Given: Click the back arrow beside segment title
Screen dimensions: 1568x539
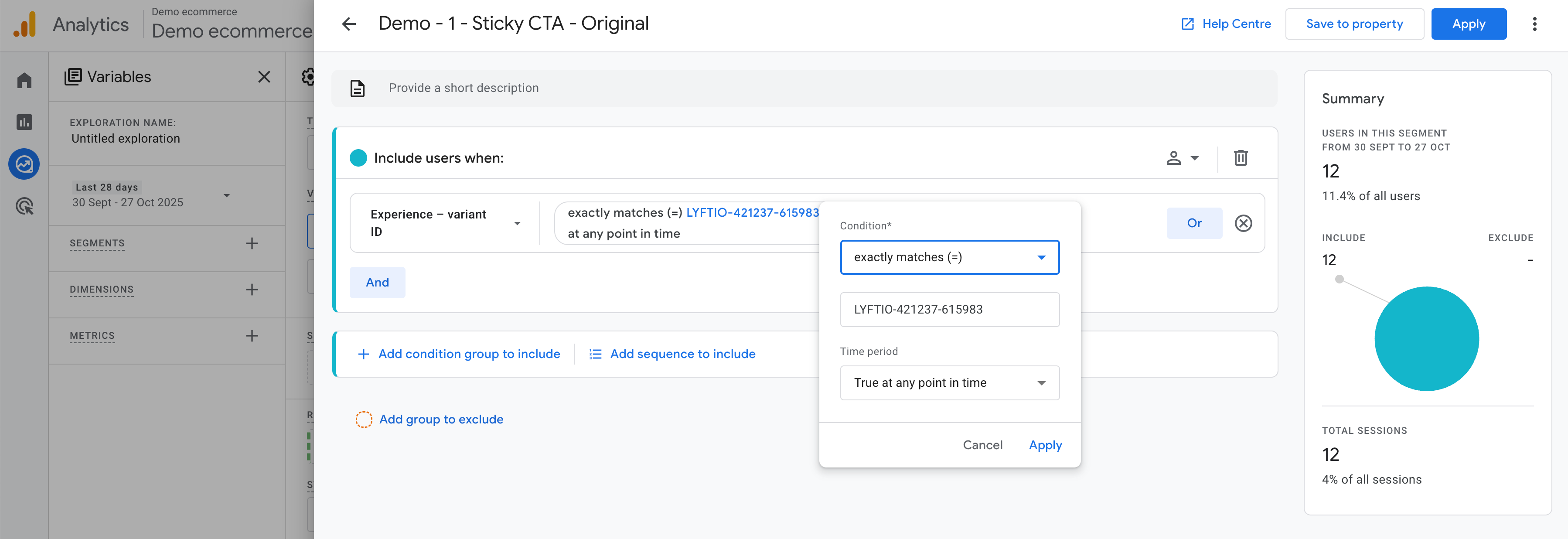Looking at the screenshot, I should [349, 24].
